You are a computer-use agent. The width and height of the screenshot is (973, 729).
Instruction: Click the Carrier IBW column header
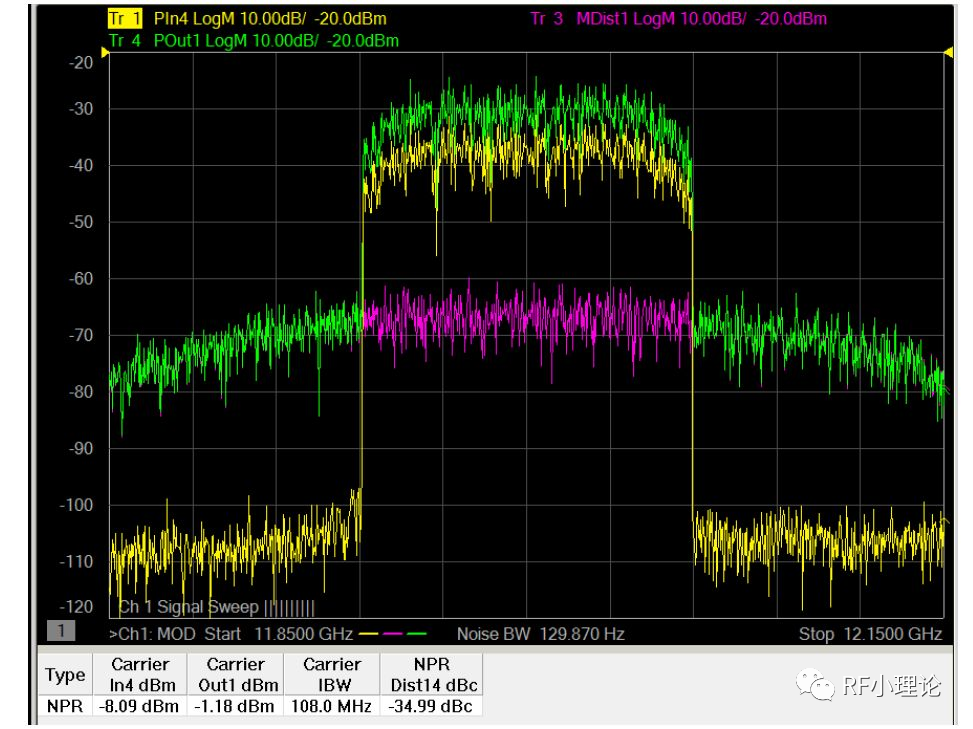334,674
